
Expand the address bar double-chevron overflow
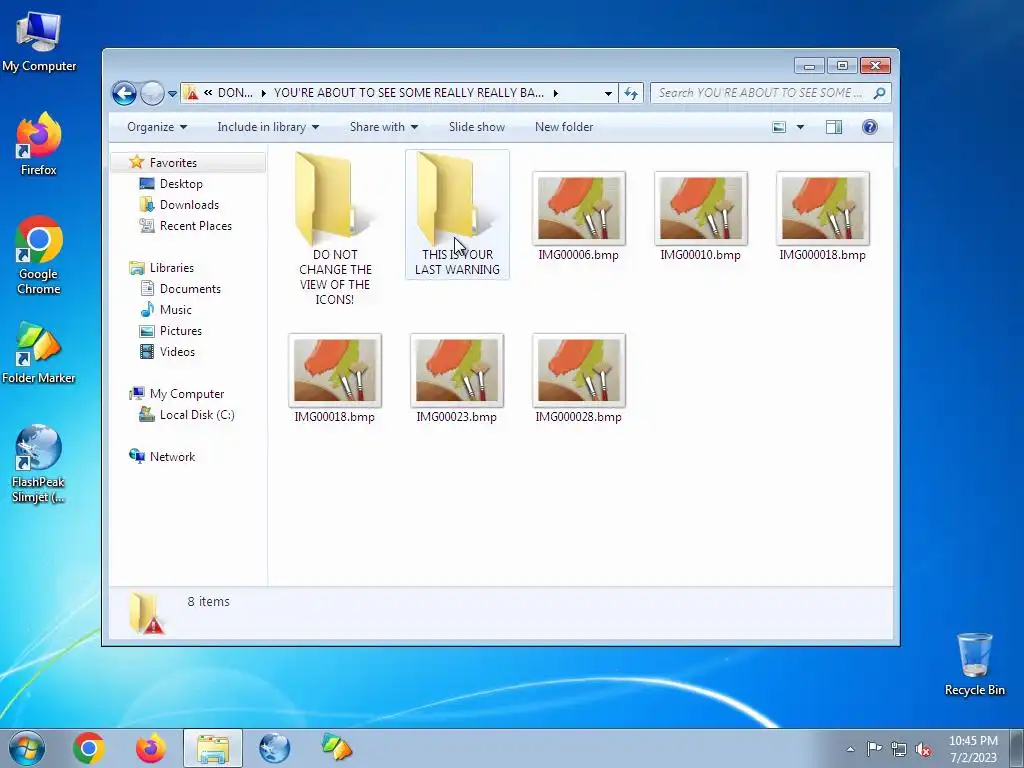click(x=208, y=93)
